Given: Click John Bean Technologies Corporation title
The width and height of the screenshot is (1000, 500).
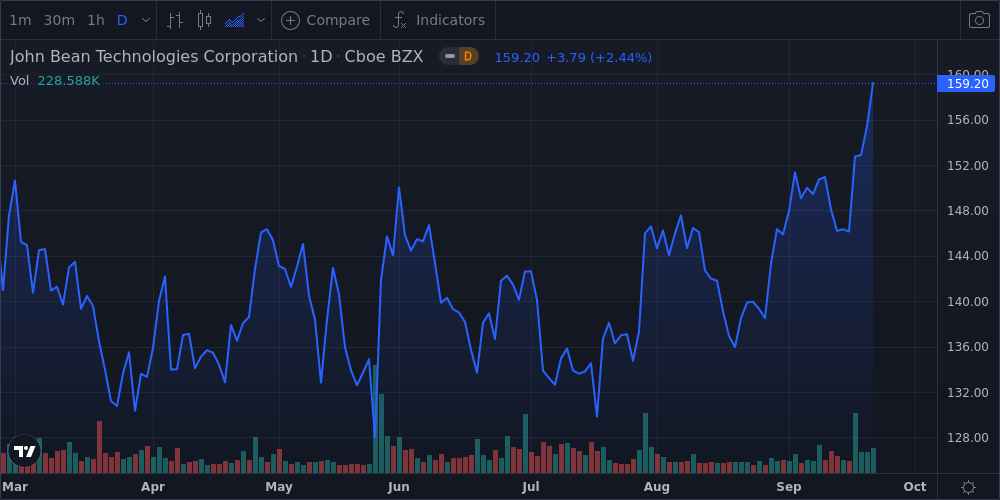Looking at the screenshot, I should pos(154,57).
